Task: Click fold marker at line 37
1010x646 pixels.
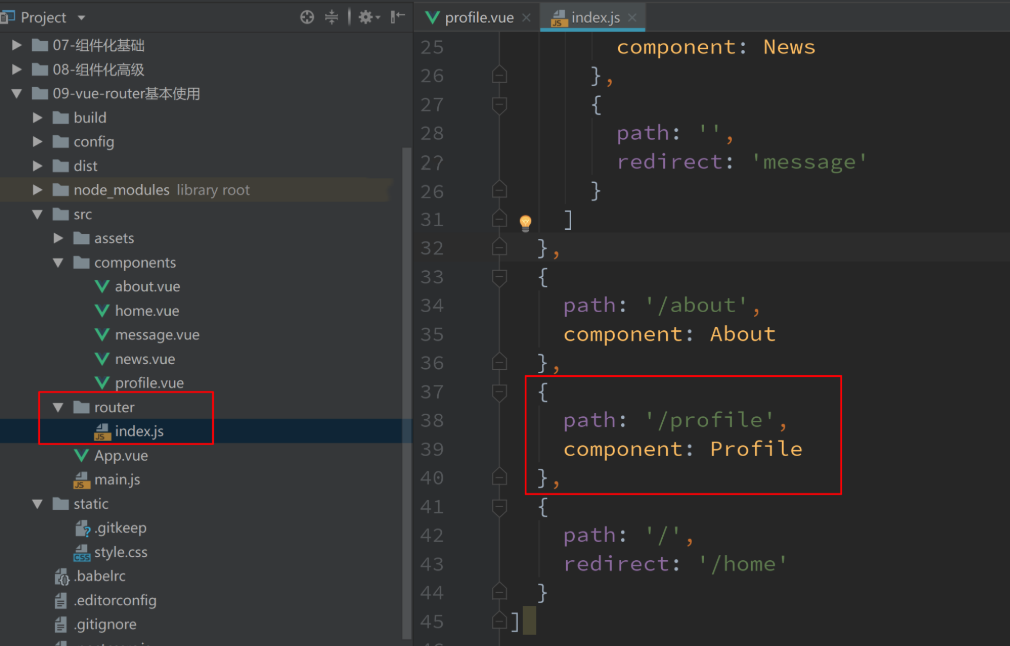Action: pyautogui.click(x=499, y=392)
